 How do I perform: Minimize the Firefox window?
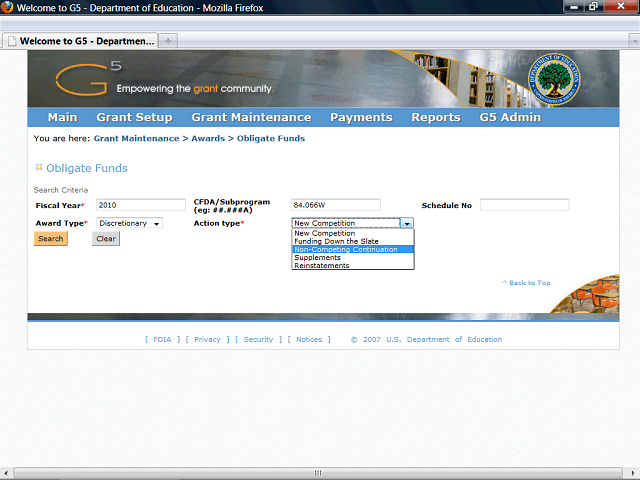click(x=573, y=6)
